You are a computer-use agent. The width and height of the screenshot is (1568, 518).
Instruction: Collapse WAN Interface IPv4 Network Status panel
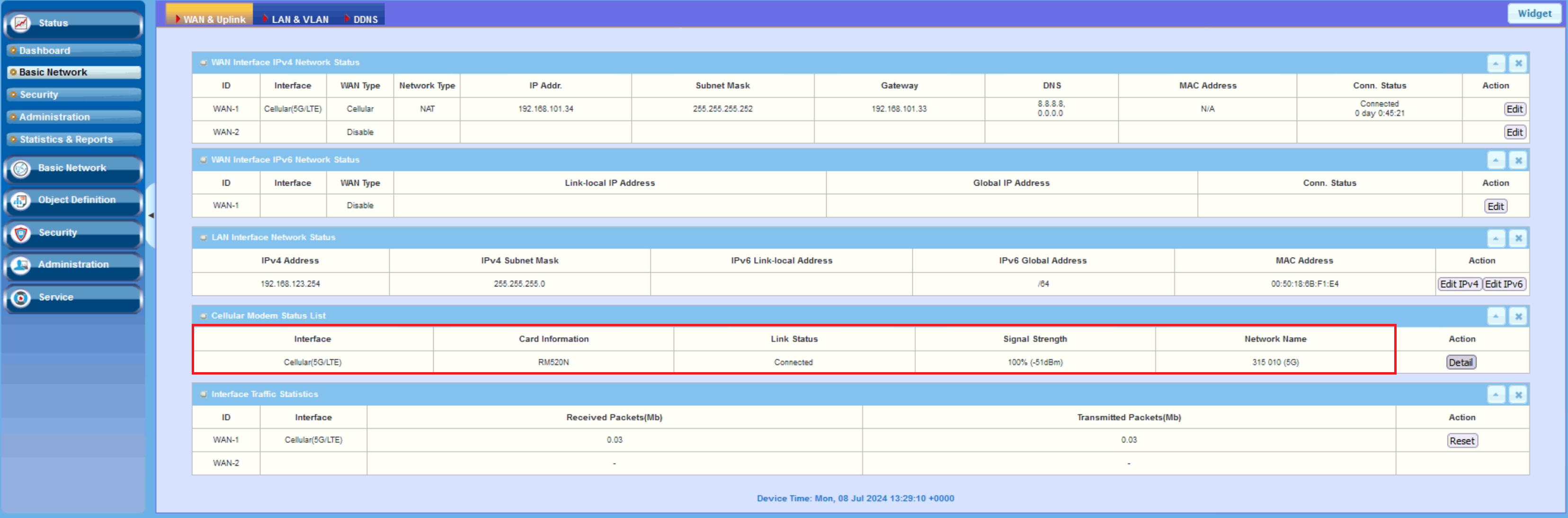click(x=1496, y=63)
